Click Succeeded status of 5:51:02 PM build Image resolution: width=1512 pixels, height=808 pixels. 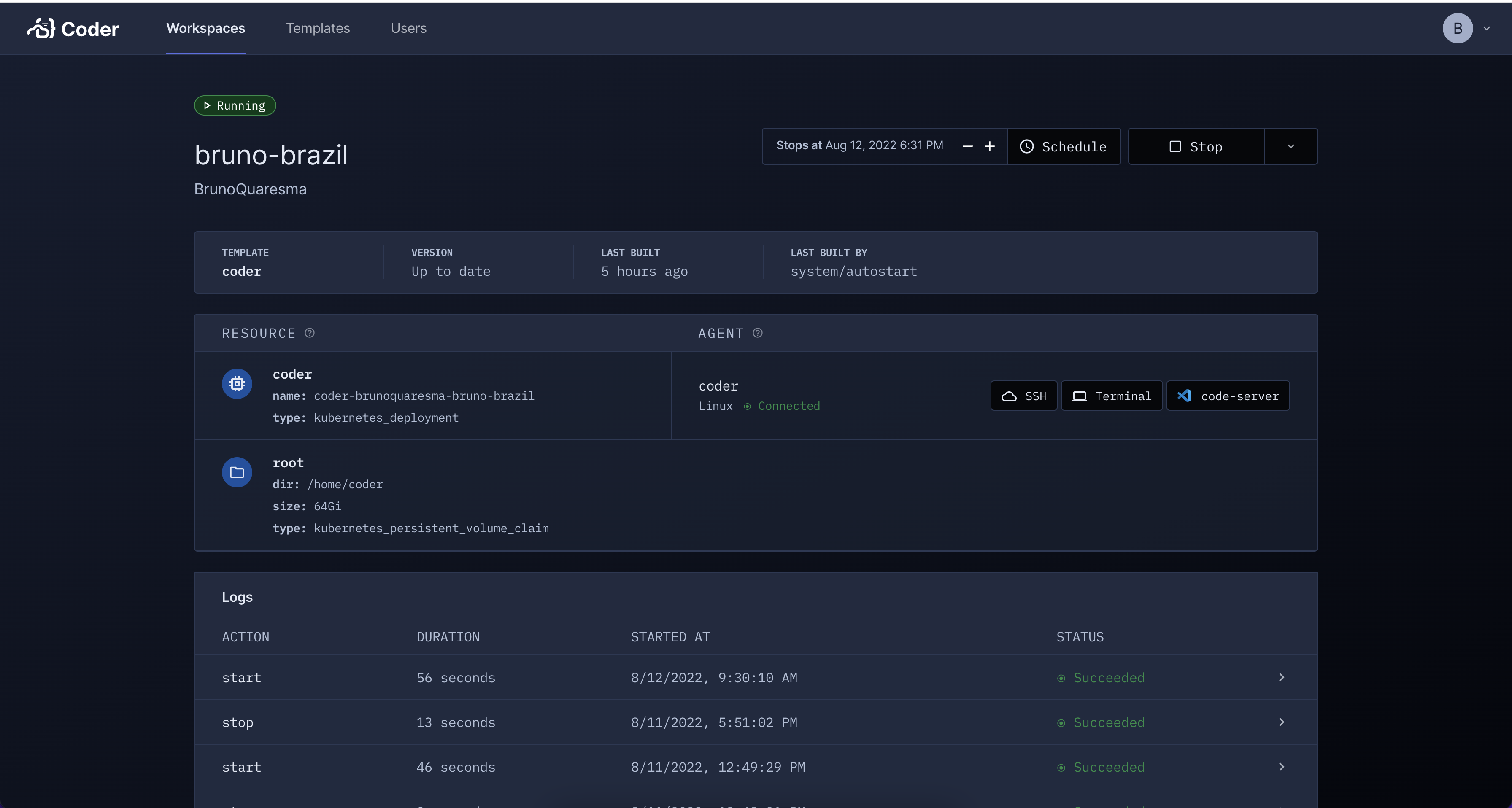(x=1101, y=722)
